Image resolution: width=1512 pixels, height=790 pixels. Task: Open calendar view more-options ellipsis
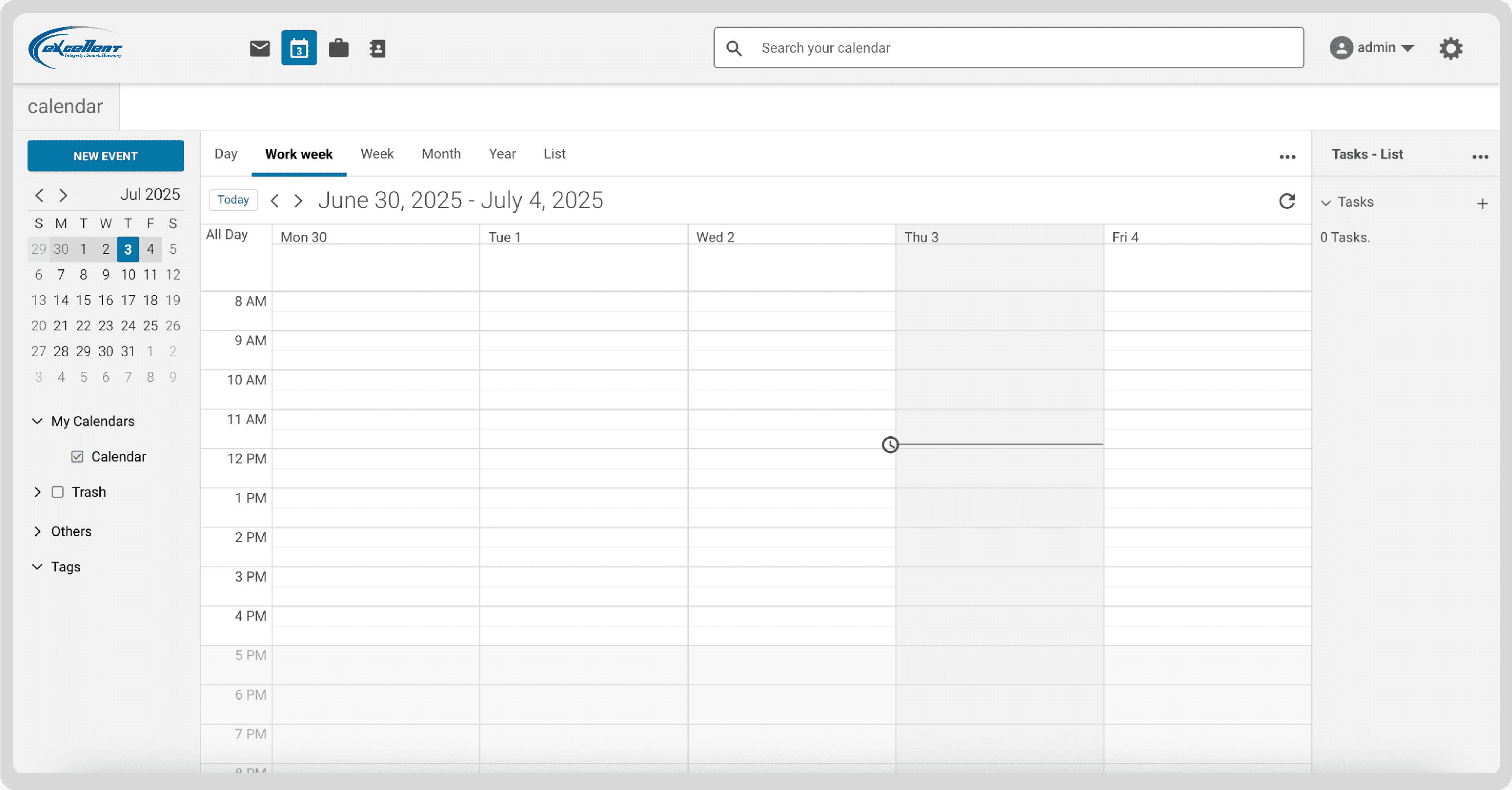point(1287,157)
